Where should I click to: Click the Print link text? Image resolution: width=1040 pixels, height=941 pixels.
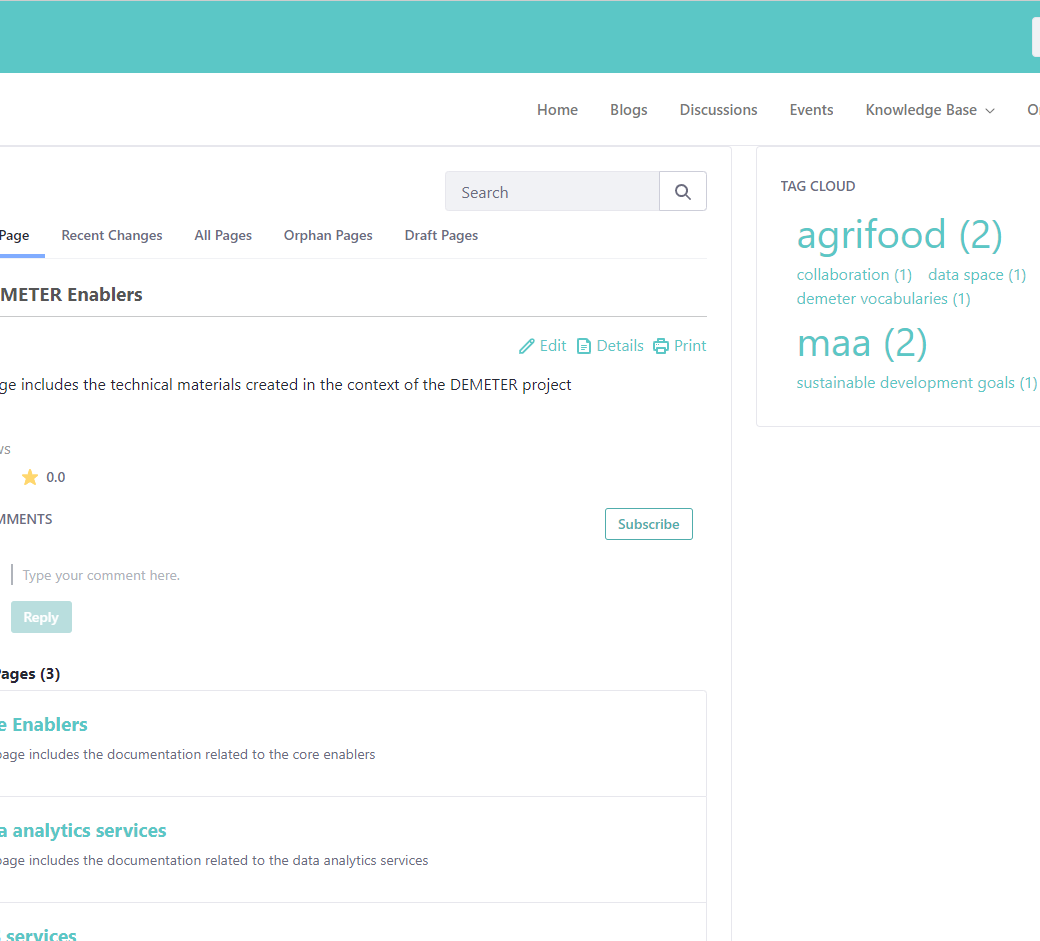[x=690, y=346]
